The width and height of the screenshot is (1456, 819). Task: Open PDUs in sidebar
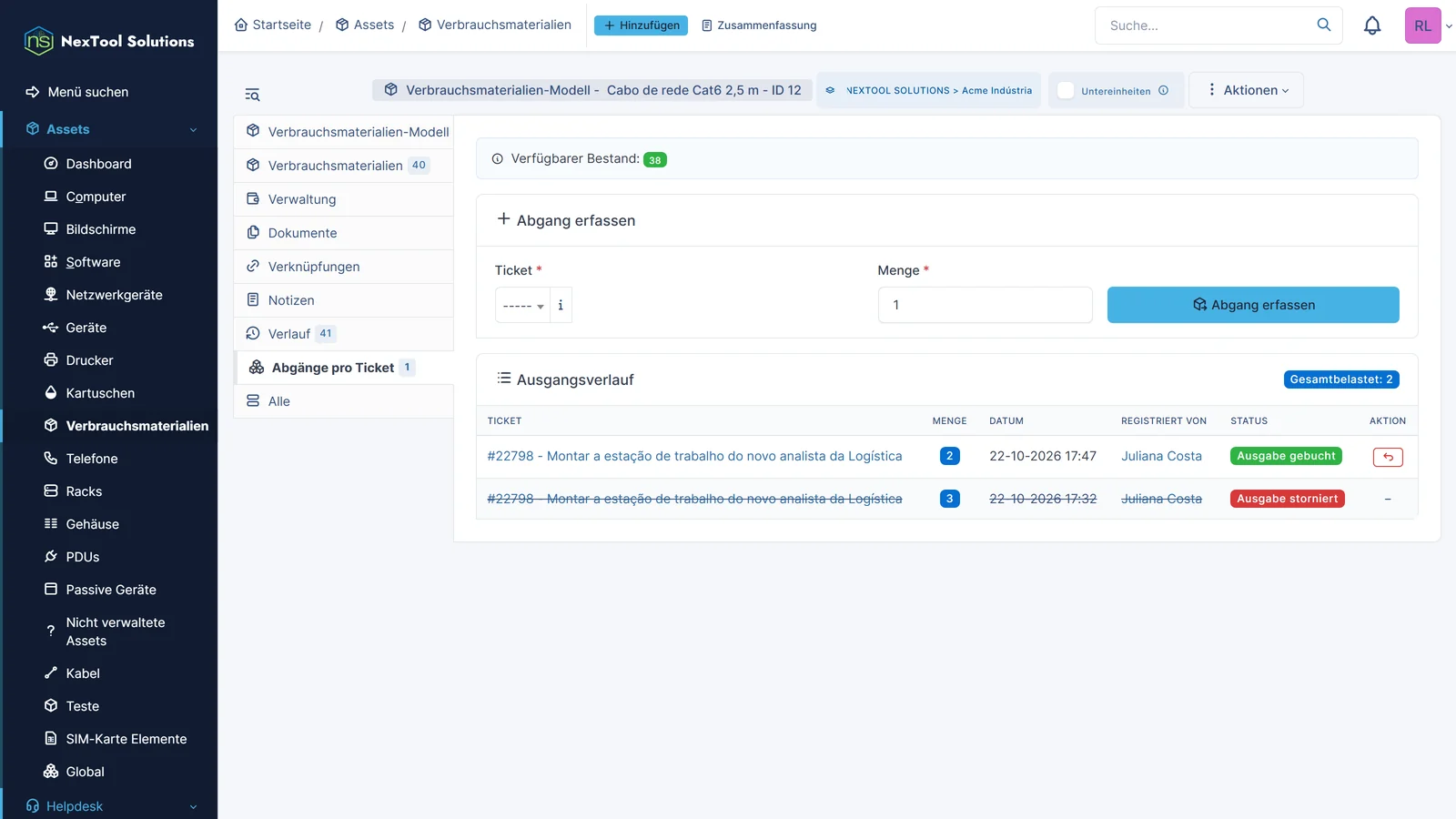pos(82,557)
